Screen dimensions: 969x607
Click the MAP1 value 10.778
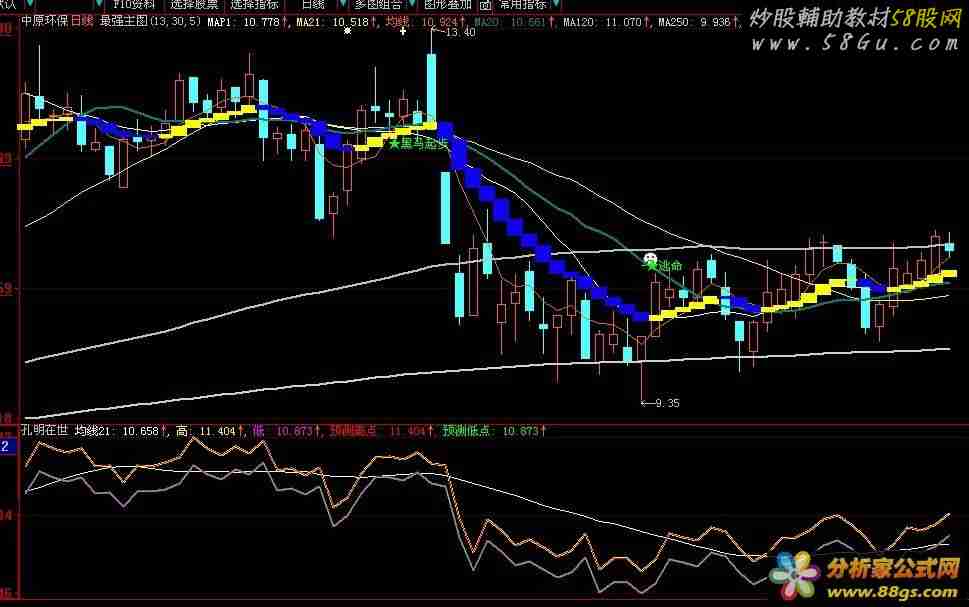point(261,22)
